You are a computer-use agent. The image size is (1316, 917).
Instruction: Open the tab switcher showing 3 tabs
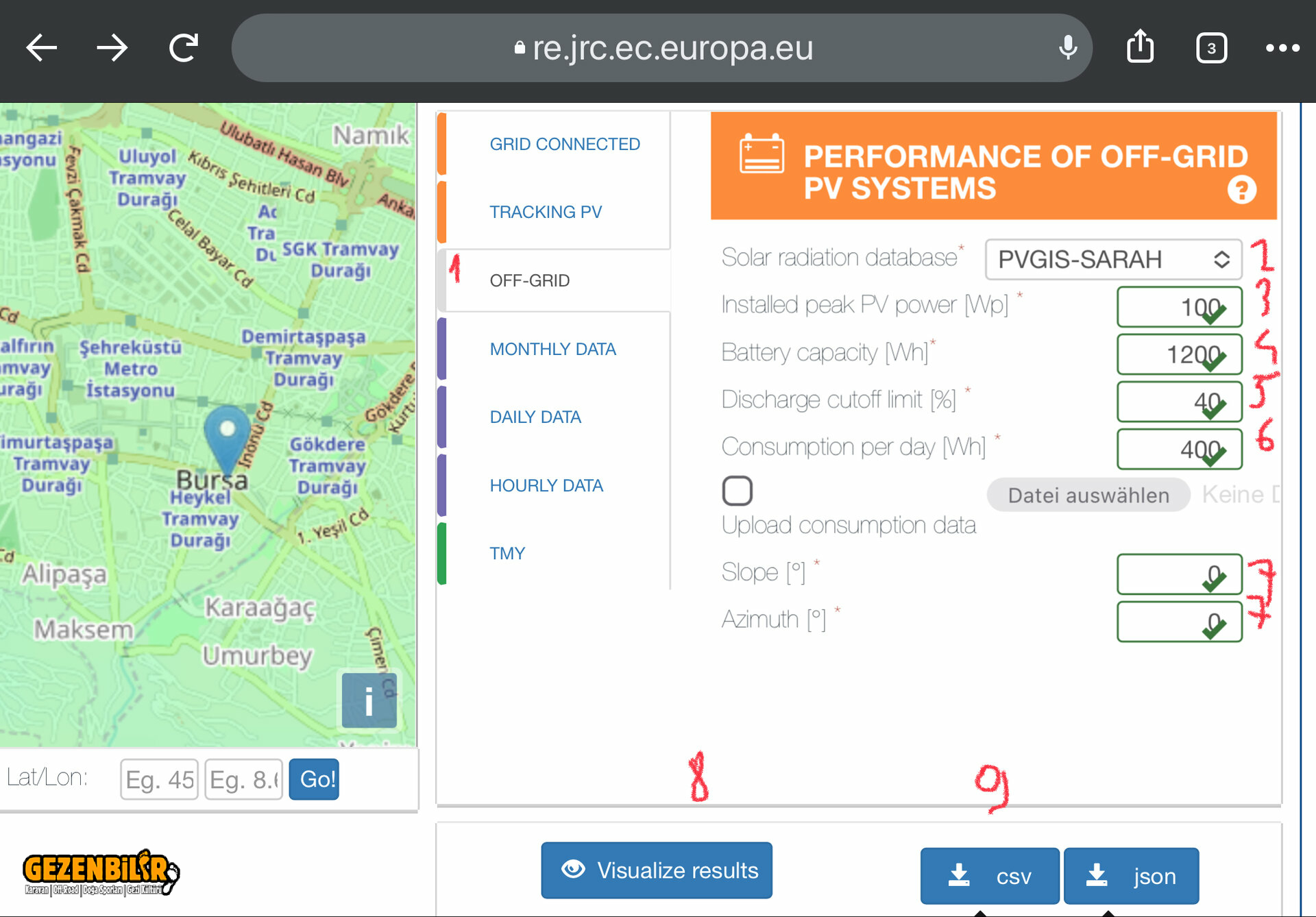tap(1211, 48)
